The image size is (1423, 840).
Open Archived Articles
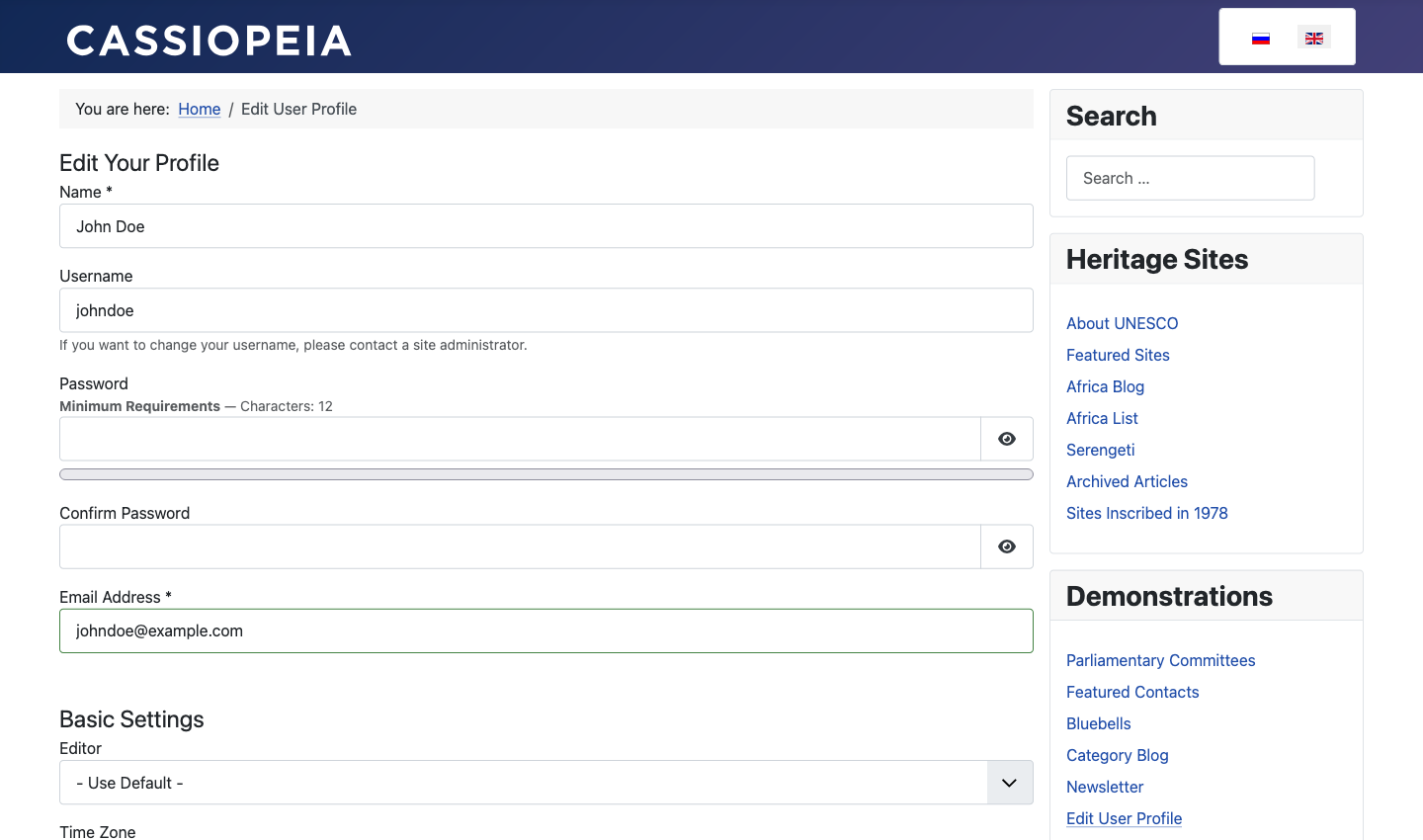(1127, 481)
